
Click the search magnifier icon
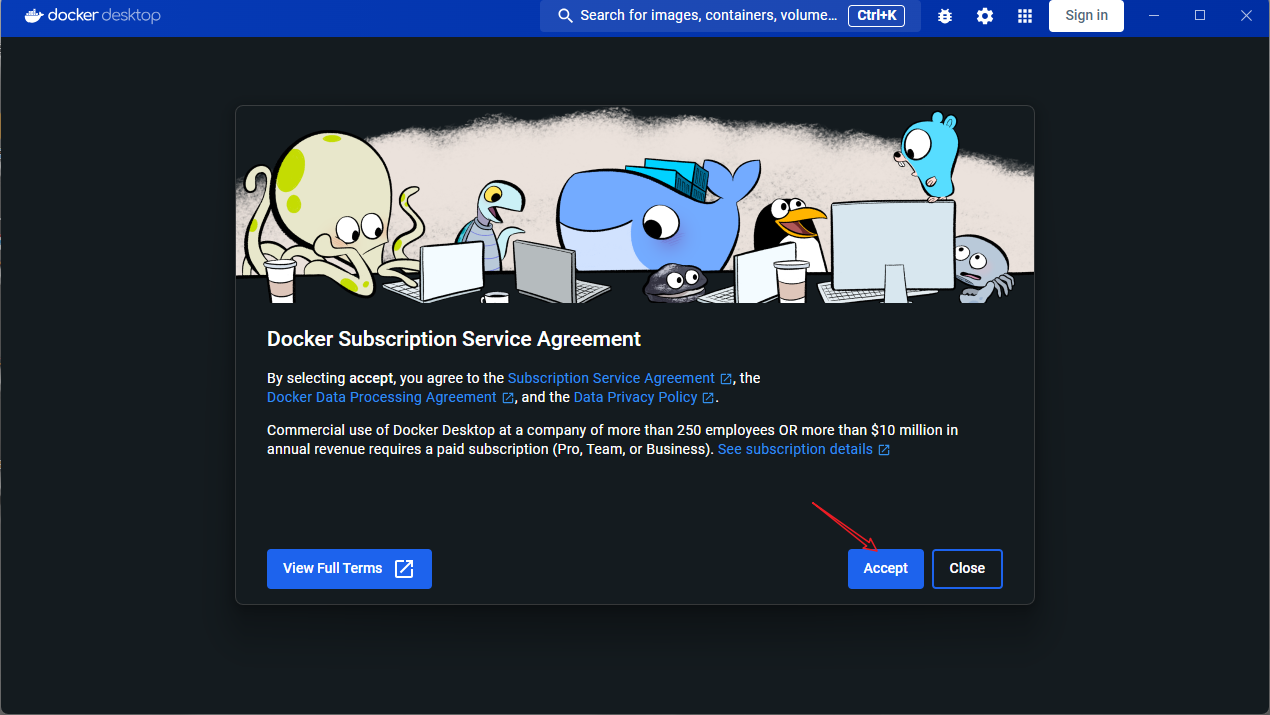coord(565,16)
